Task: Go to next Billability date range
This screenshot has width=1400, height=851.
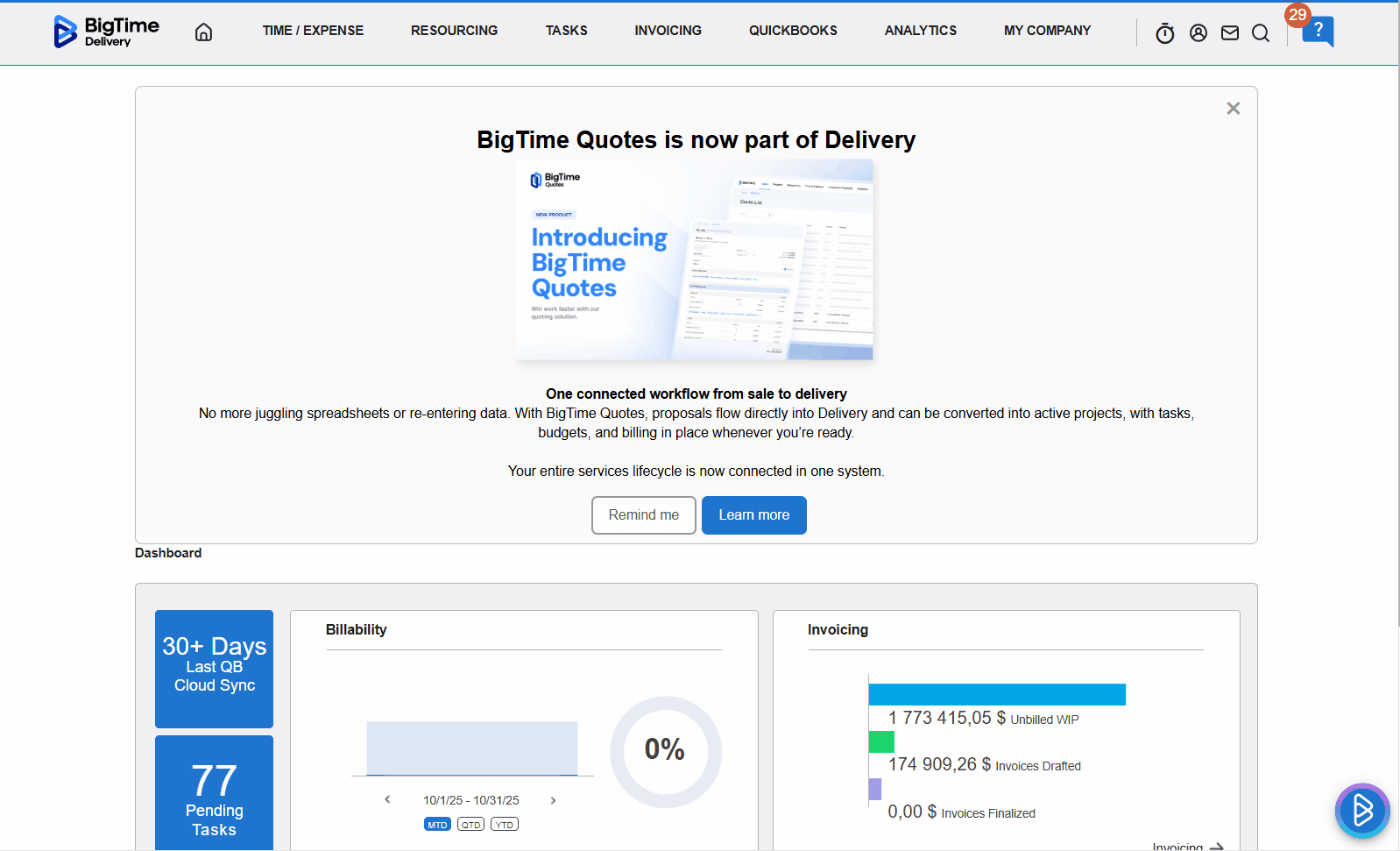Action: [x=553, y=800]
